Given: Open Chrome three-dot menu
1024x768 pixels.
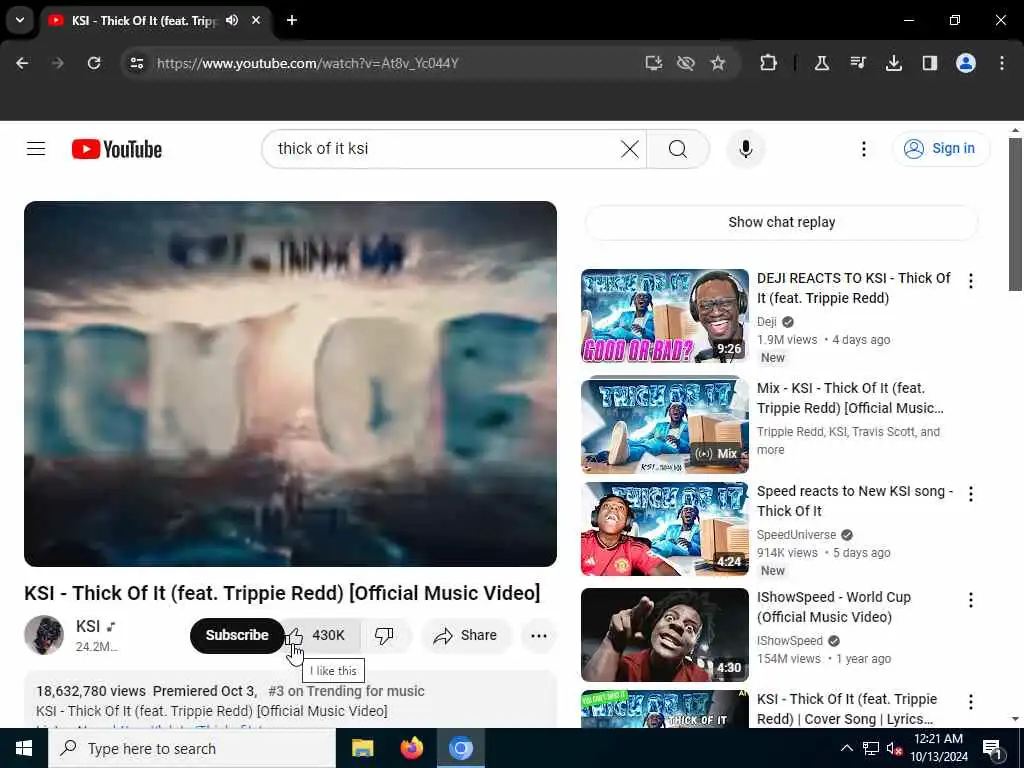Looking at the screenshot, I should [x=1001, y=63].
